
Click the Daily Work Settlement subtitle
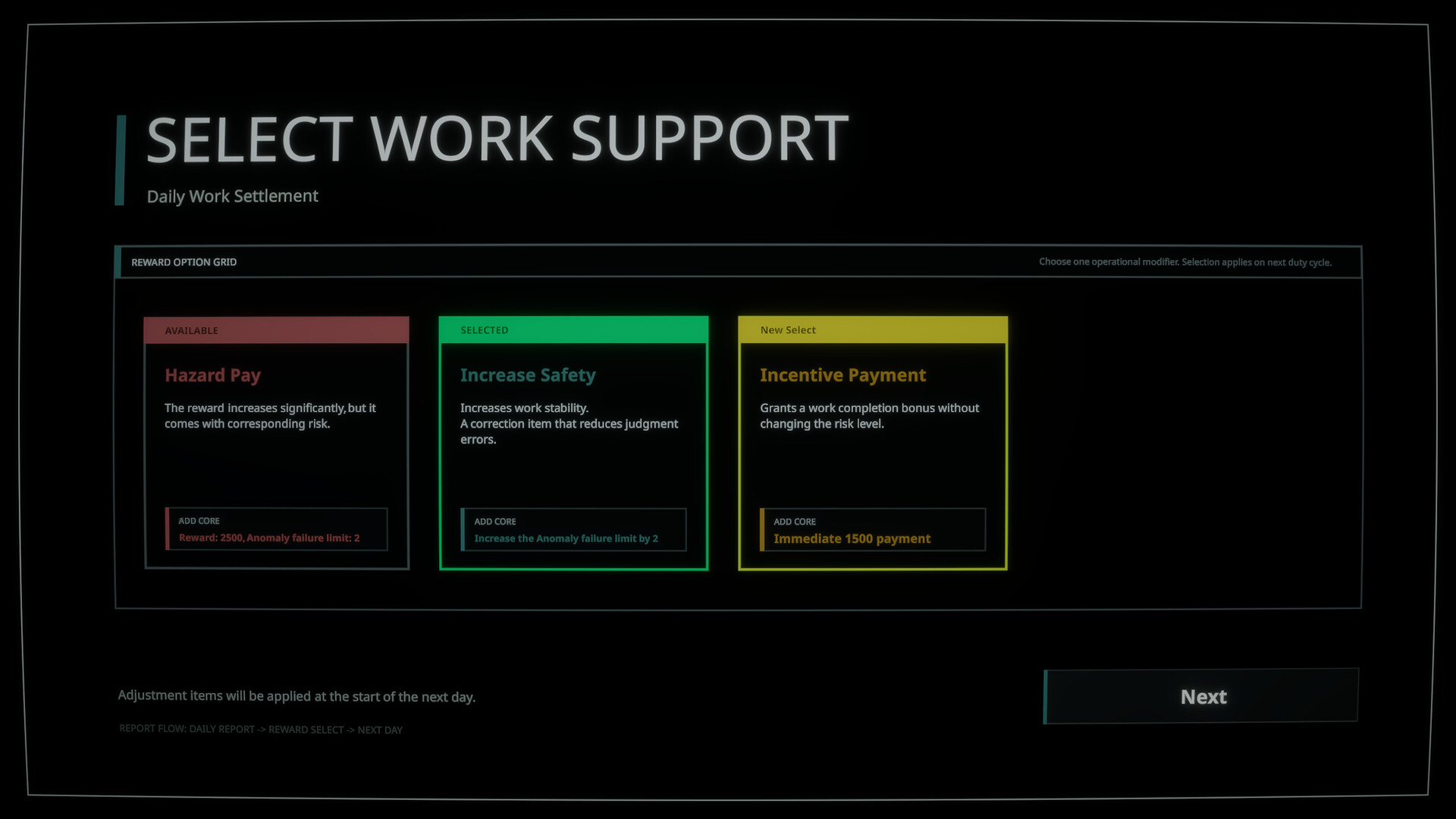(x=232, y=196)
